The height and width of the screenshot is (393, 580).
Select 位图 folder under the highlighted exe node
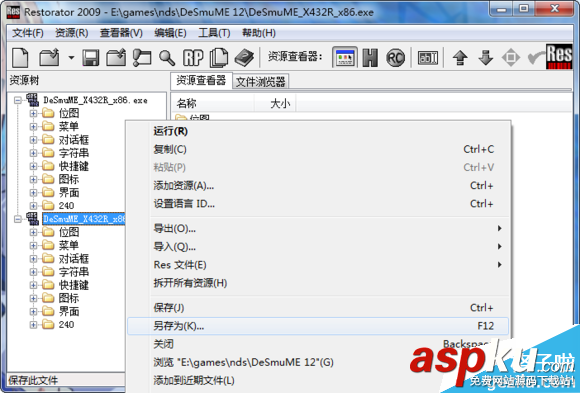point(69,232)
